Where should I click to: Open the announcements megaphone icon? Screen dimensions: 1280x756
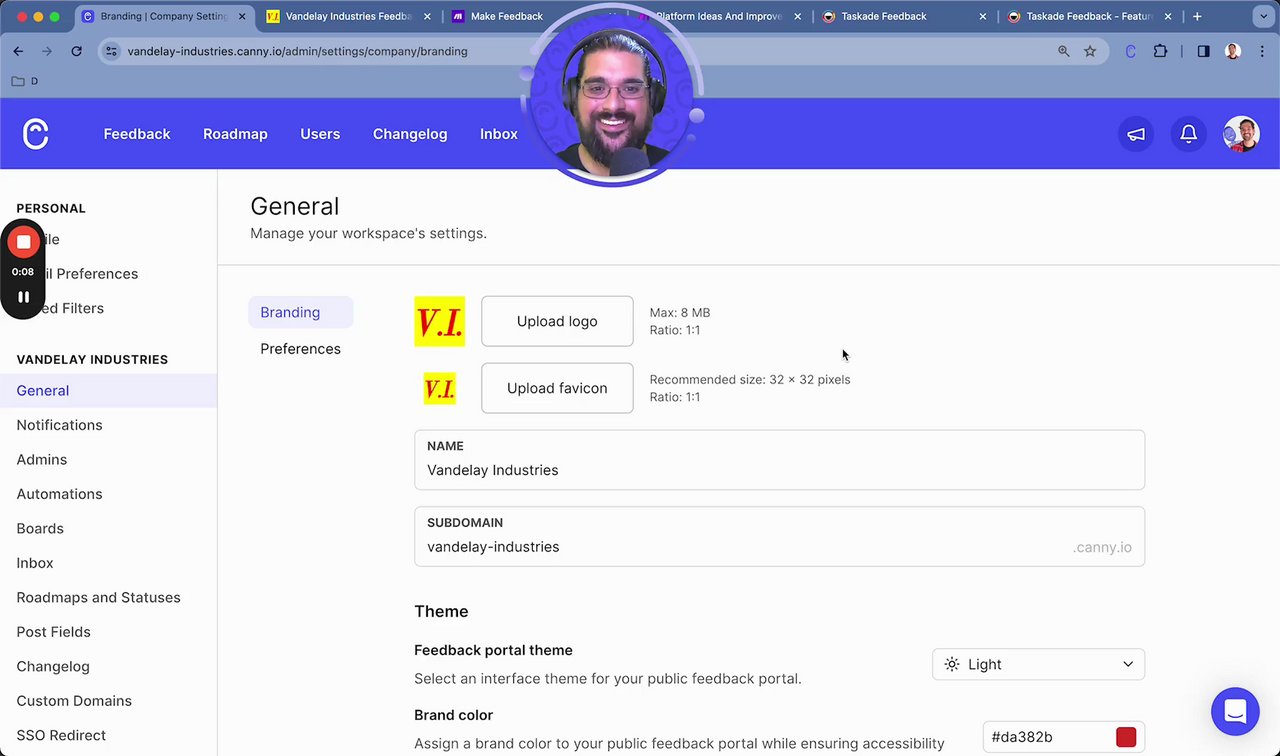click(1136, 134)
